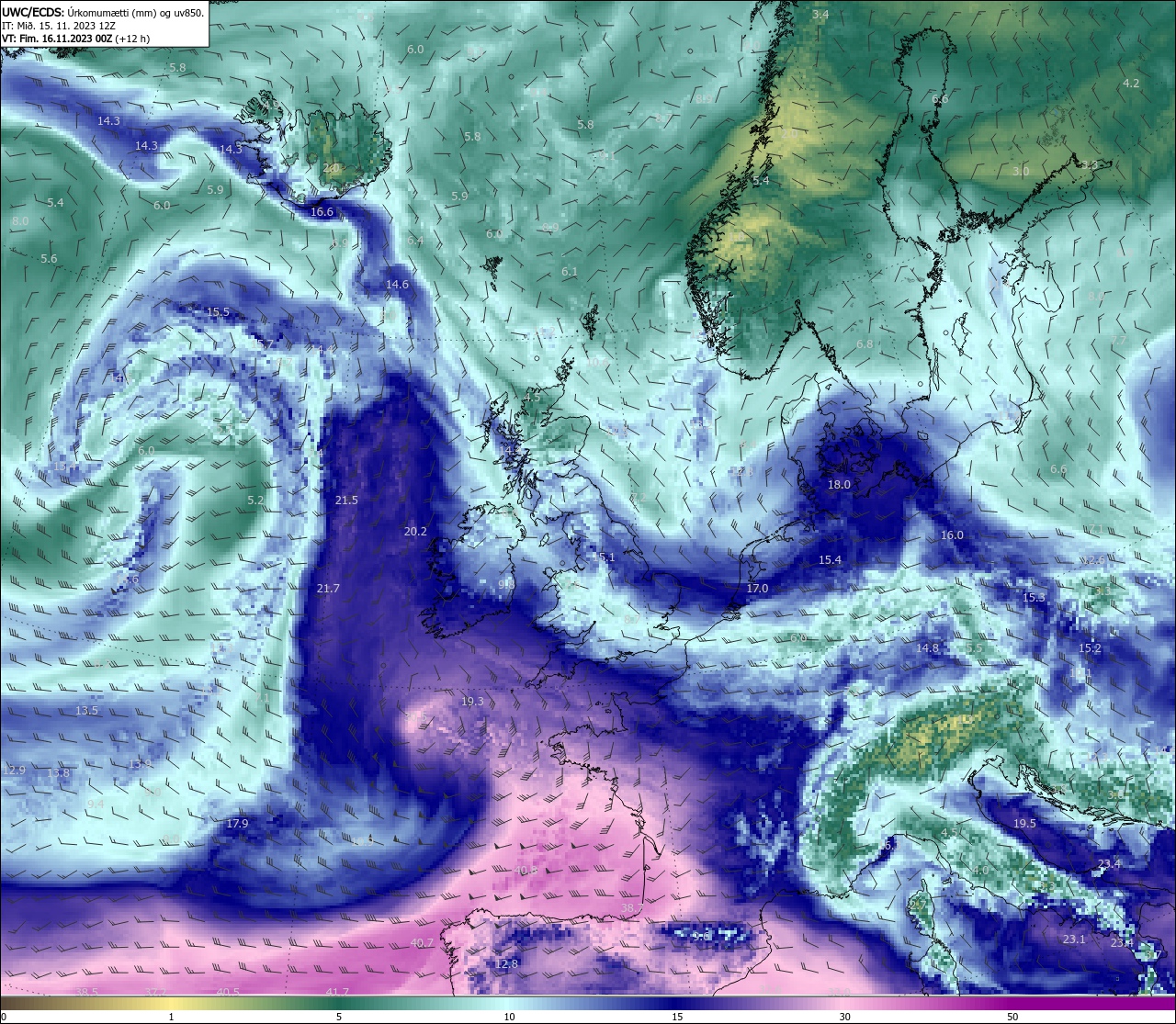Click the 5 tick on the color scale

[x=339, y=1017]
